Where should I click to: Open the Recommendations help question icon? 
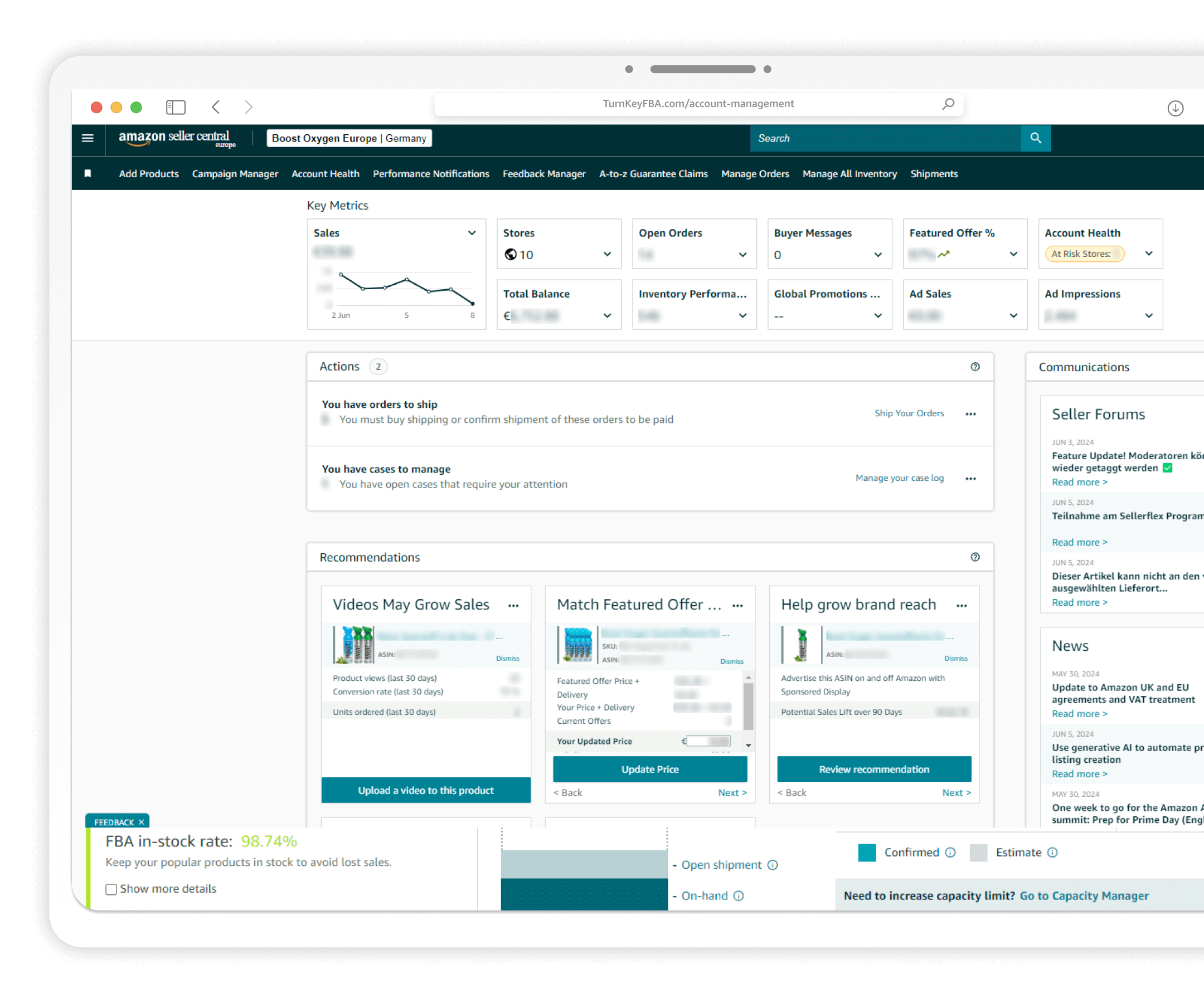click(975, 557)
